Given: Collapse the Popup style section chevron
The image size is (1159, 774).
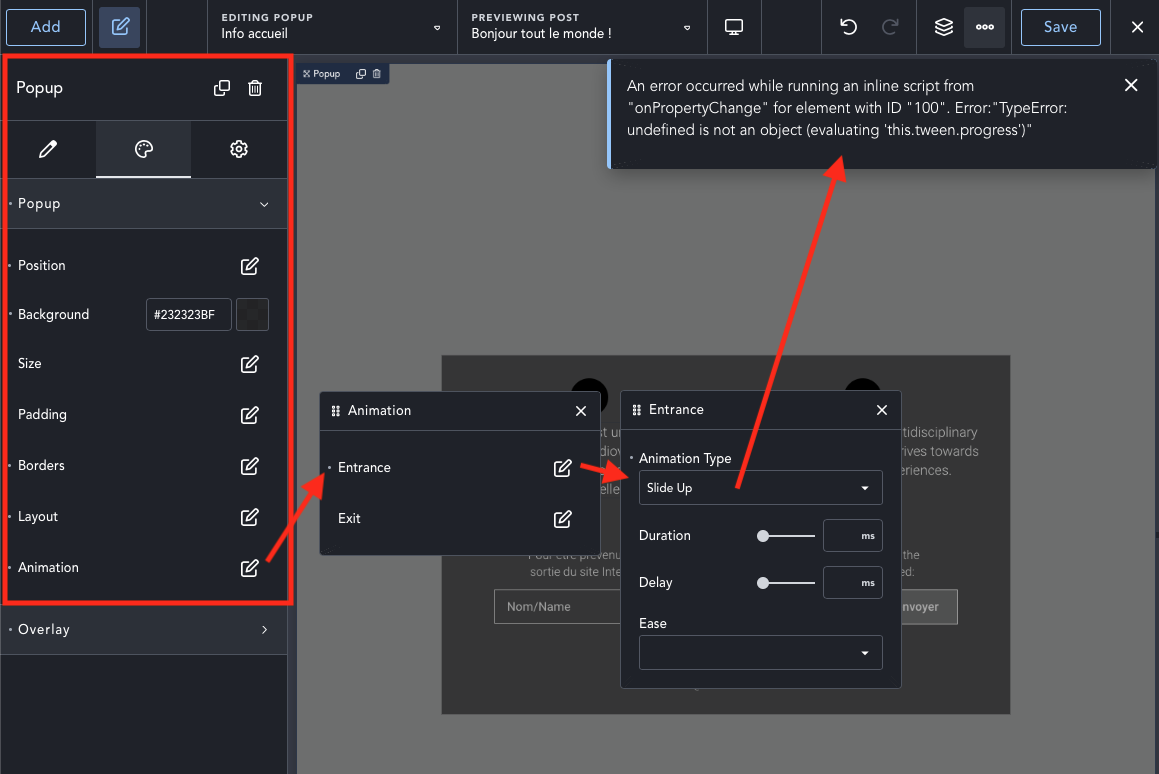Looking at the screenshot, I should pos(265,203).
